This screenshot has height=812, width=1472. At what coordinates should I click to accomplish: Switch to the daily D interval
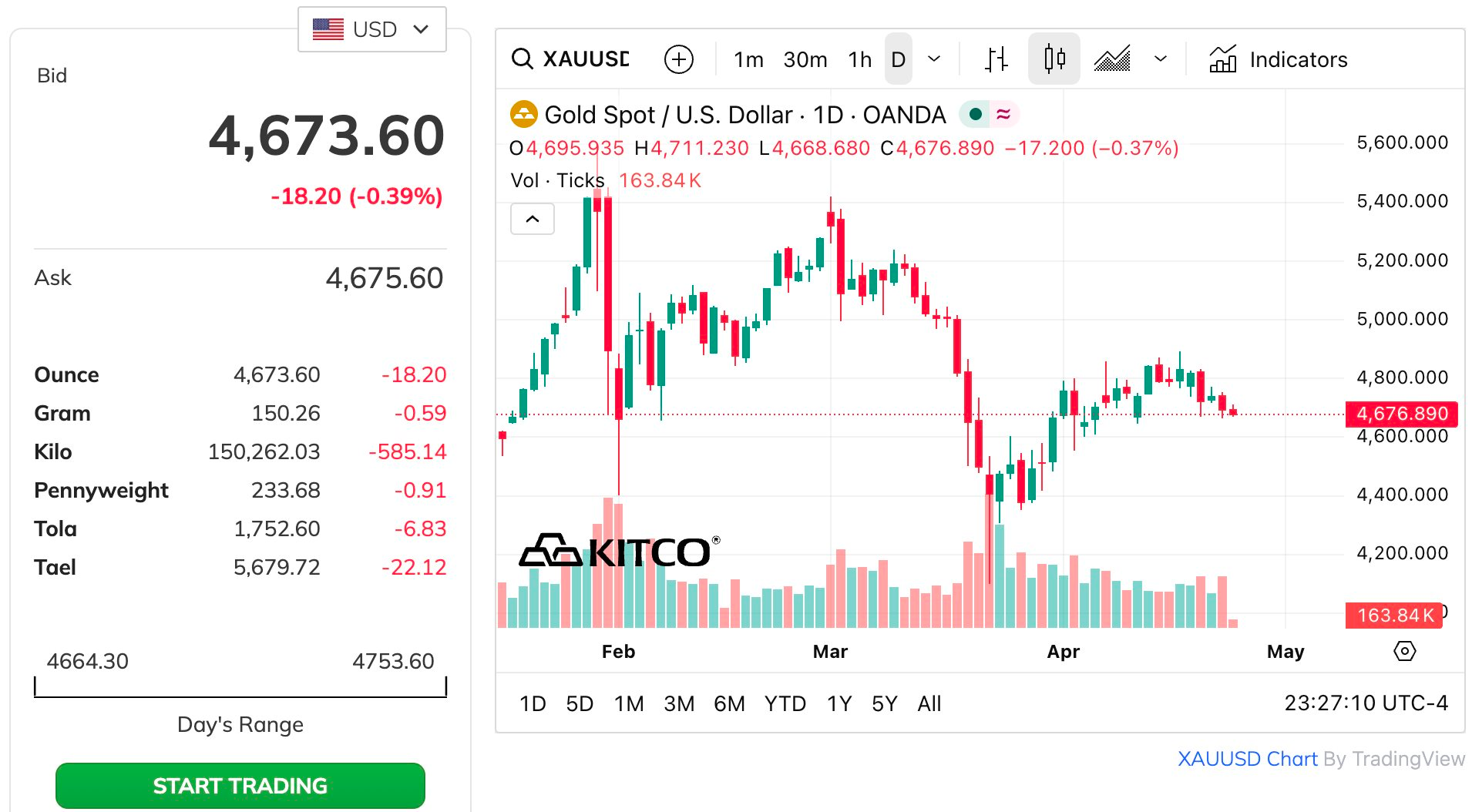point(898,59)
